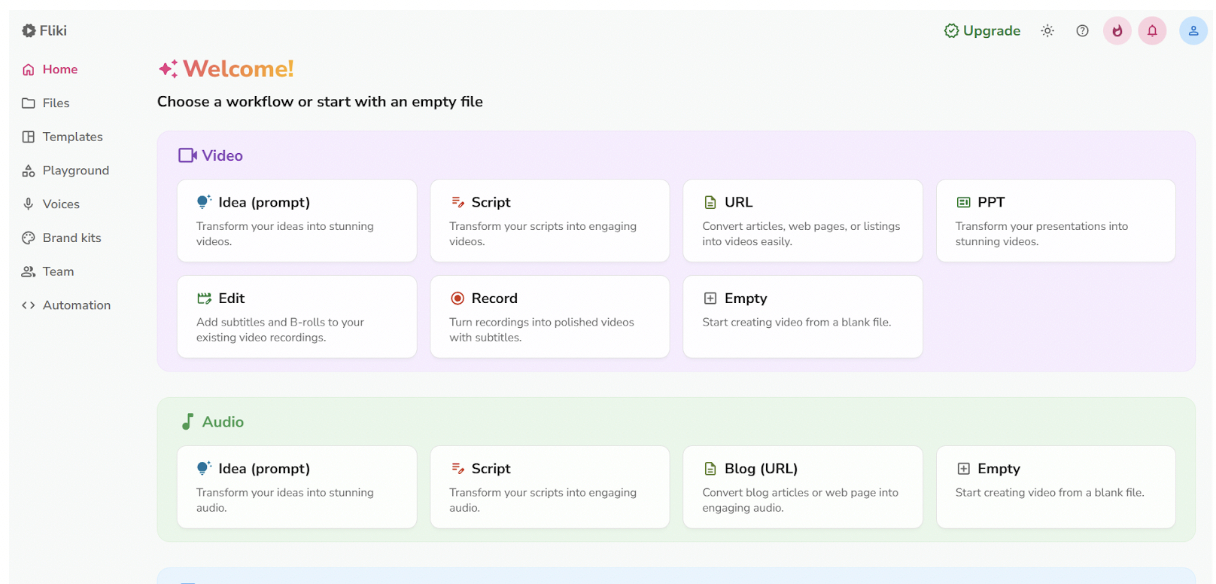Click the Upgrade button

[x=982, y=31]
